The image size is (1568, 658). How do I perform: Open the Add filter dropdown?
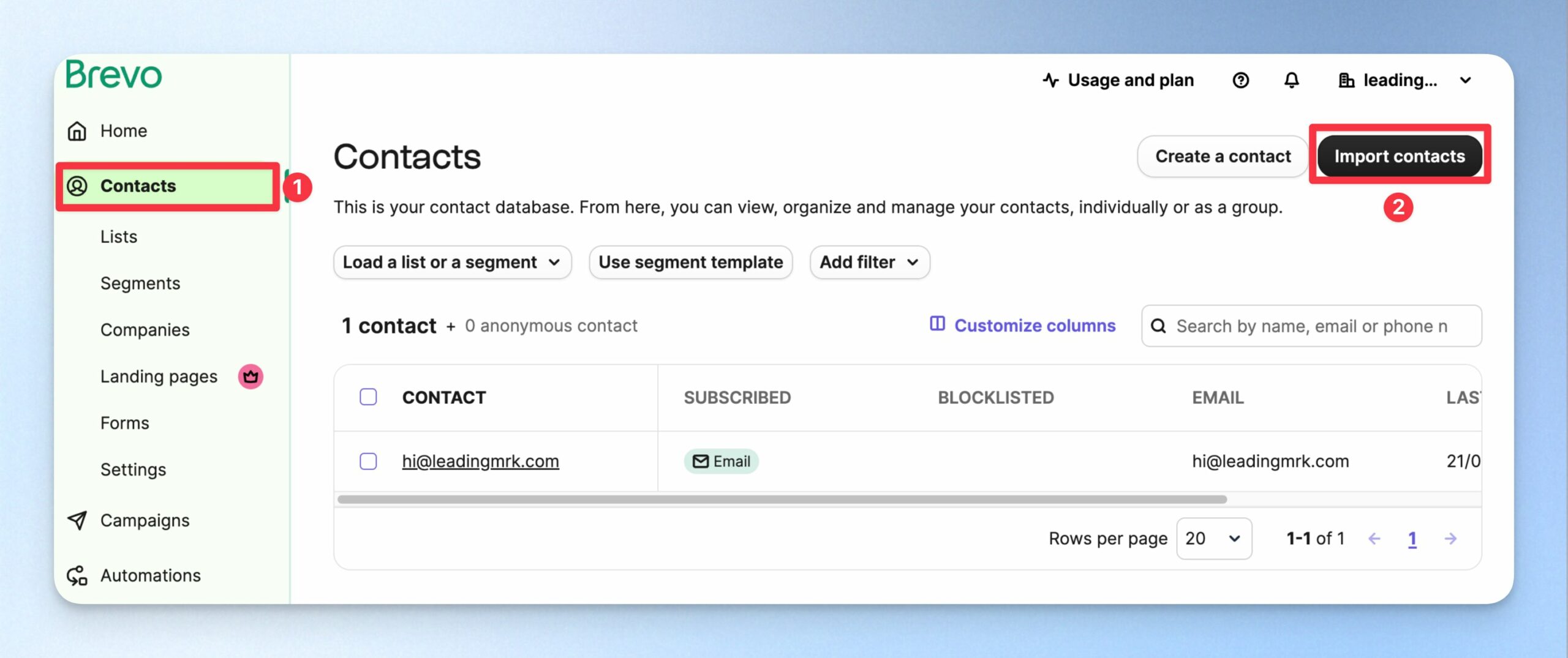[869, 263]
